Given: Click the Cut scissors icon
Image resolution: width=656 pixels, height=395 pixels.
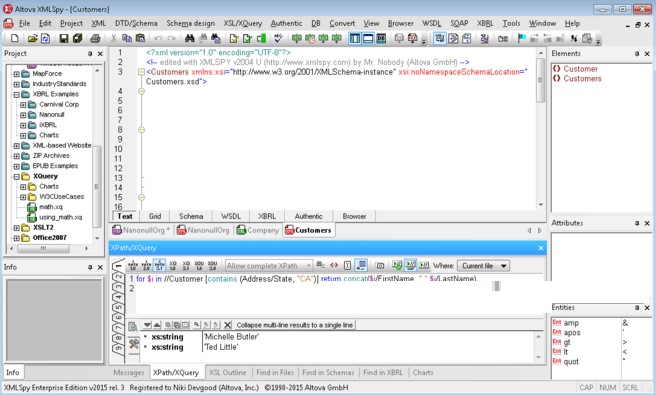Looking at the screenshot, I should click(x=113, y=38).
